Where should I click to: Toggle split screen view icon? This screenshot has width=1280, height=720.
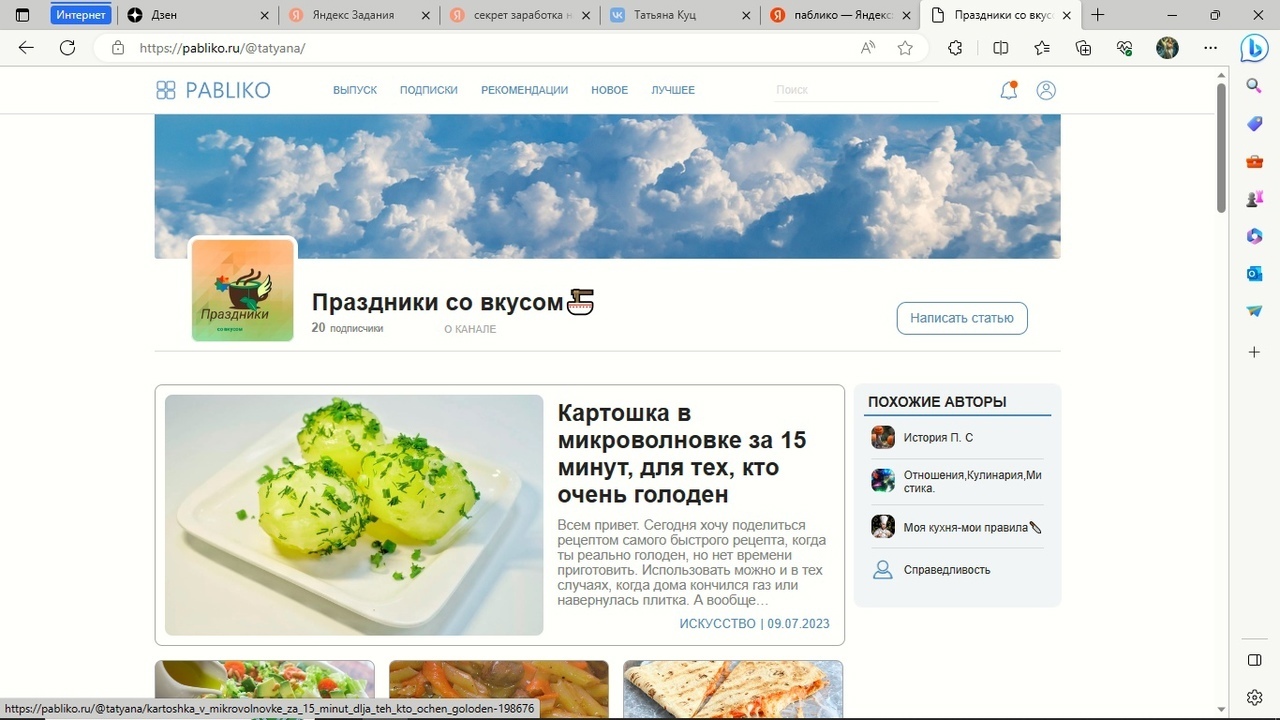click(1000, 48)
